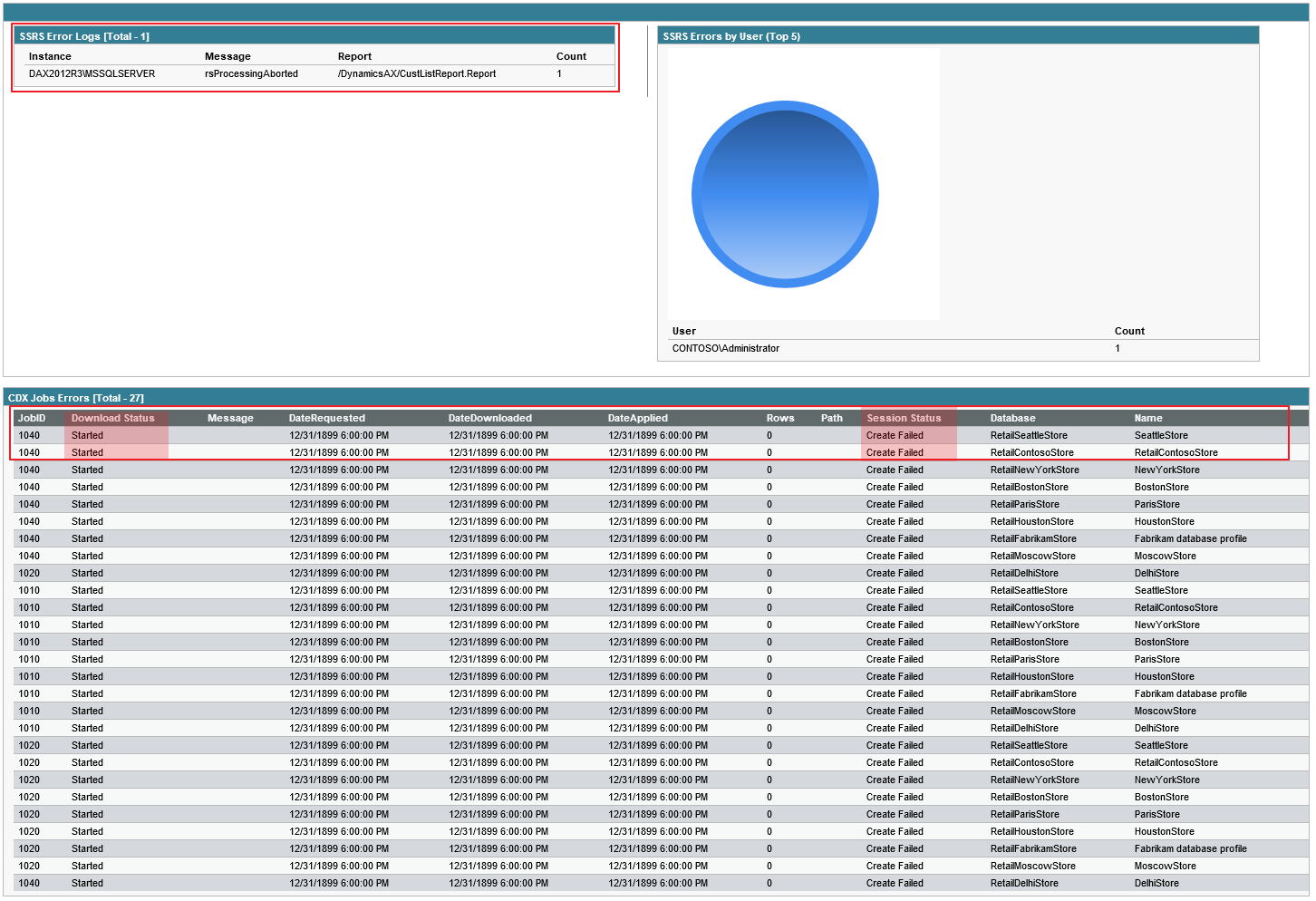Click the Download Status column header
This screenshot has height=901, width=1316.
113,418
